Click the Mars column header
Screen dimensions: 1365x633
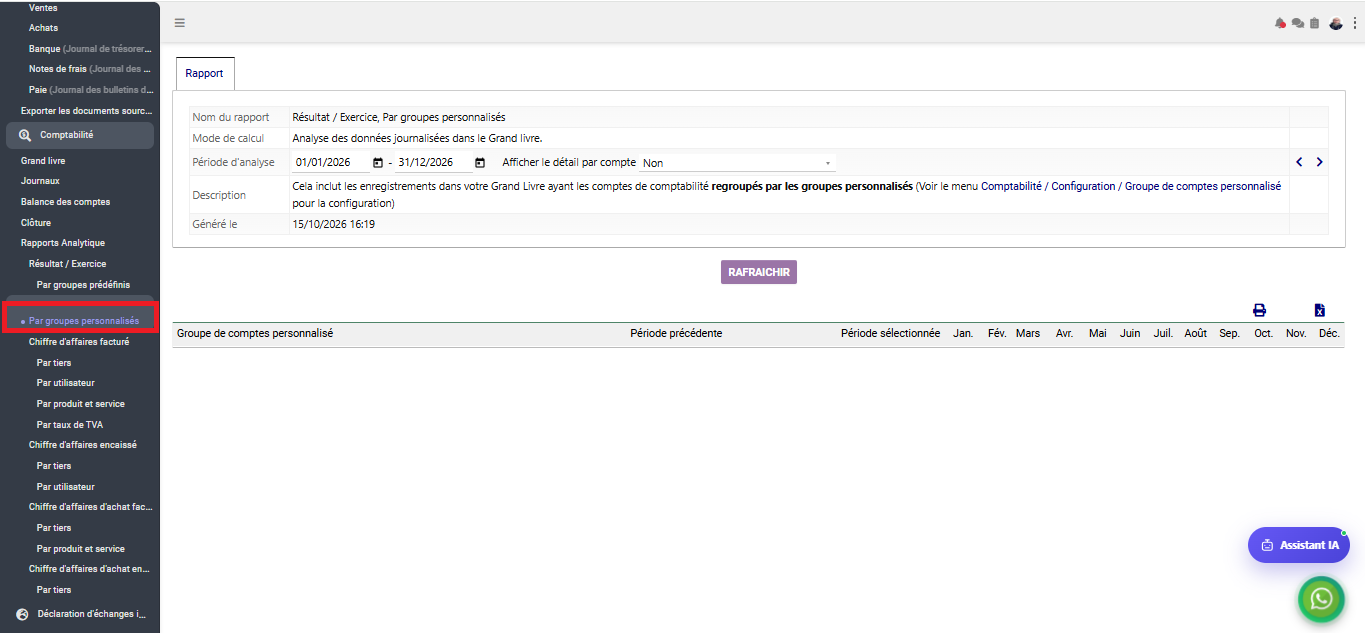1028,333
